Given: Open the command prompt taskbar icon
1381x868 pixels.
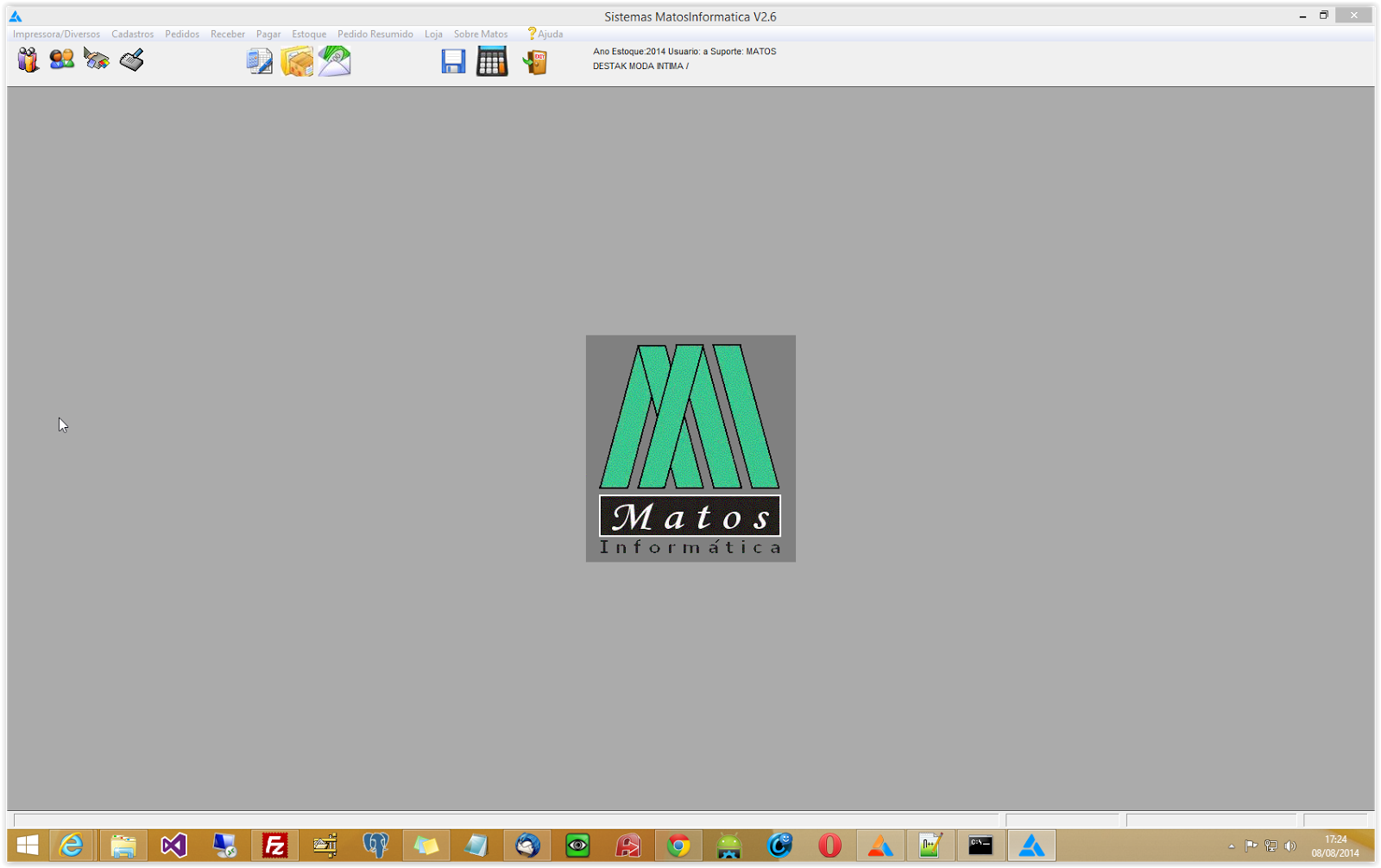Looking at the screenshot, I should [981, 846].
